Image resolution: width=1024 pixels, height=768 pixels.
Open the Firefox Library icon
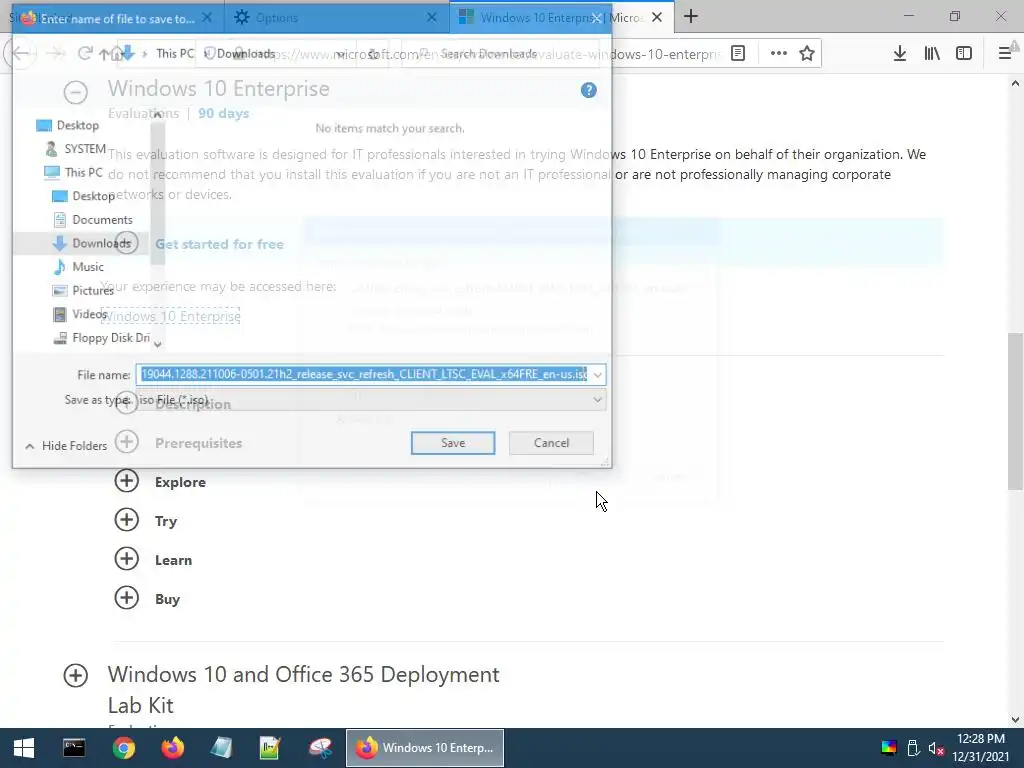932,54
